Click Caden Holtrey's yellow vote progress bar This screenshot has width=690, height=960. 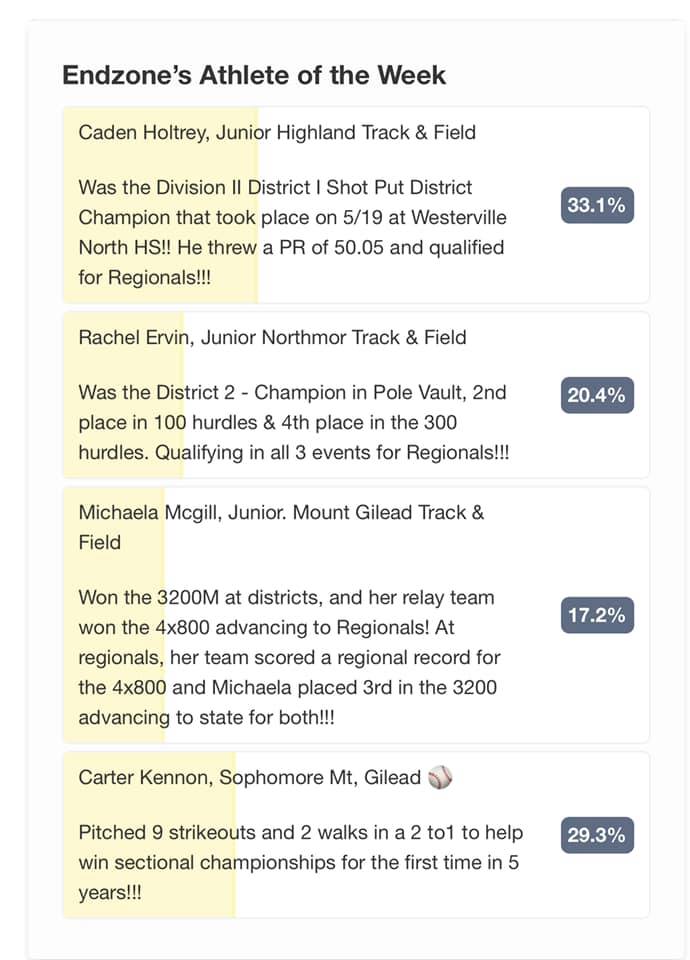[x=160, y=204]
